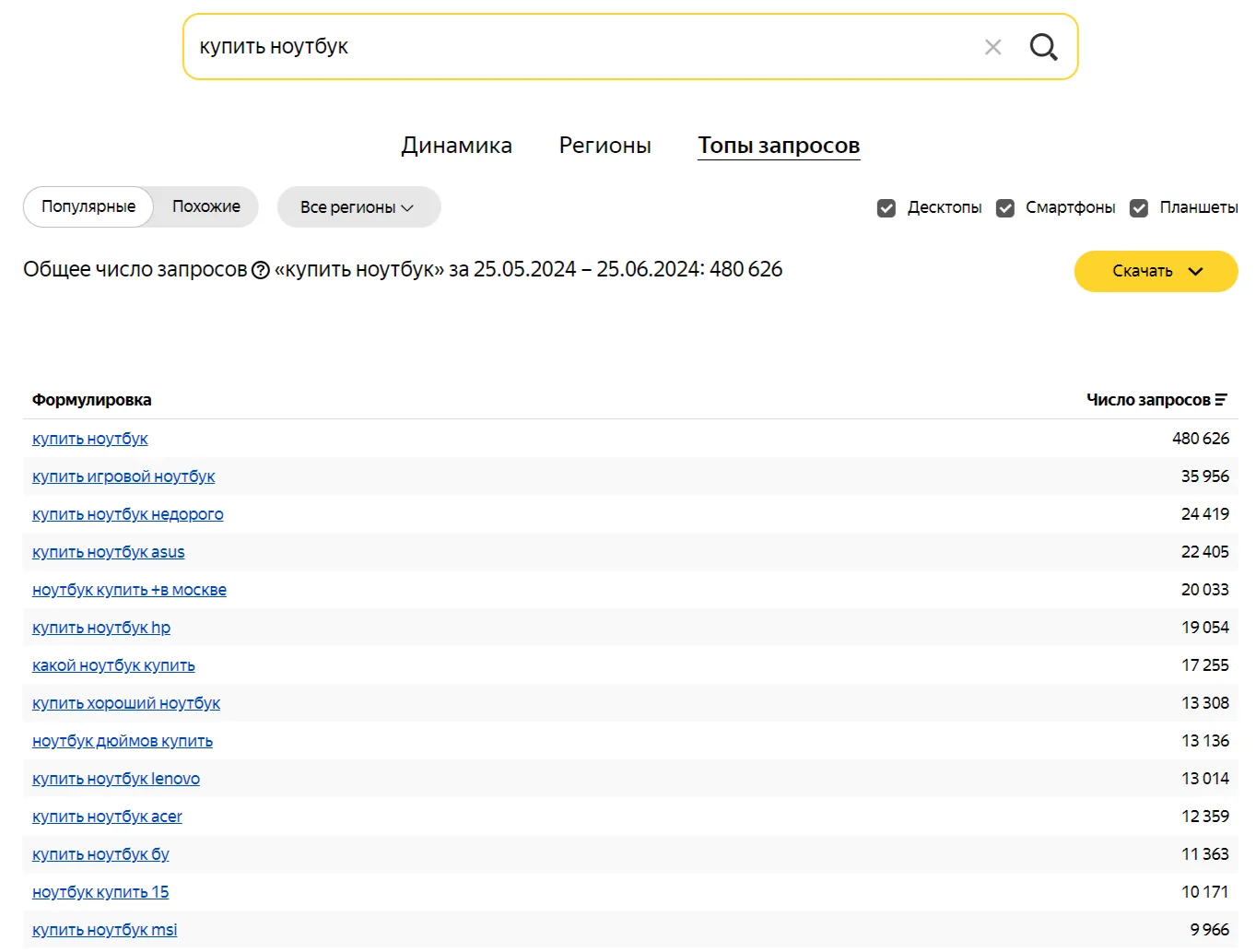Switch to the Динамика tab
The width and height of the screenshot is (1256, 952).
point(456,146)
